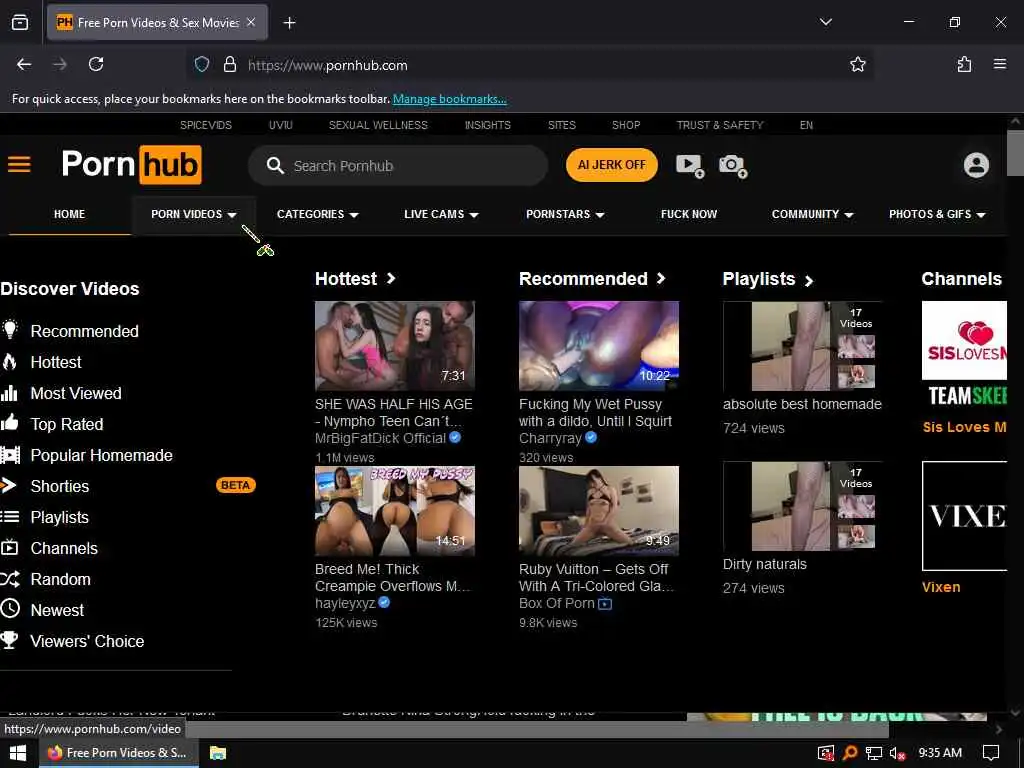Open the list all tabs dropdown
The width and height of the screenshot is (1024, 768).
[825, 22]
